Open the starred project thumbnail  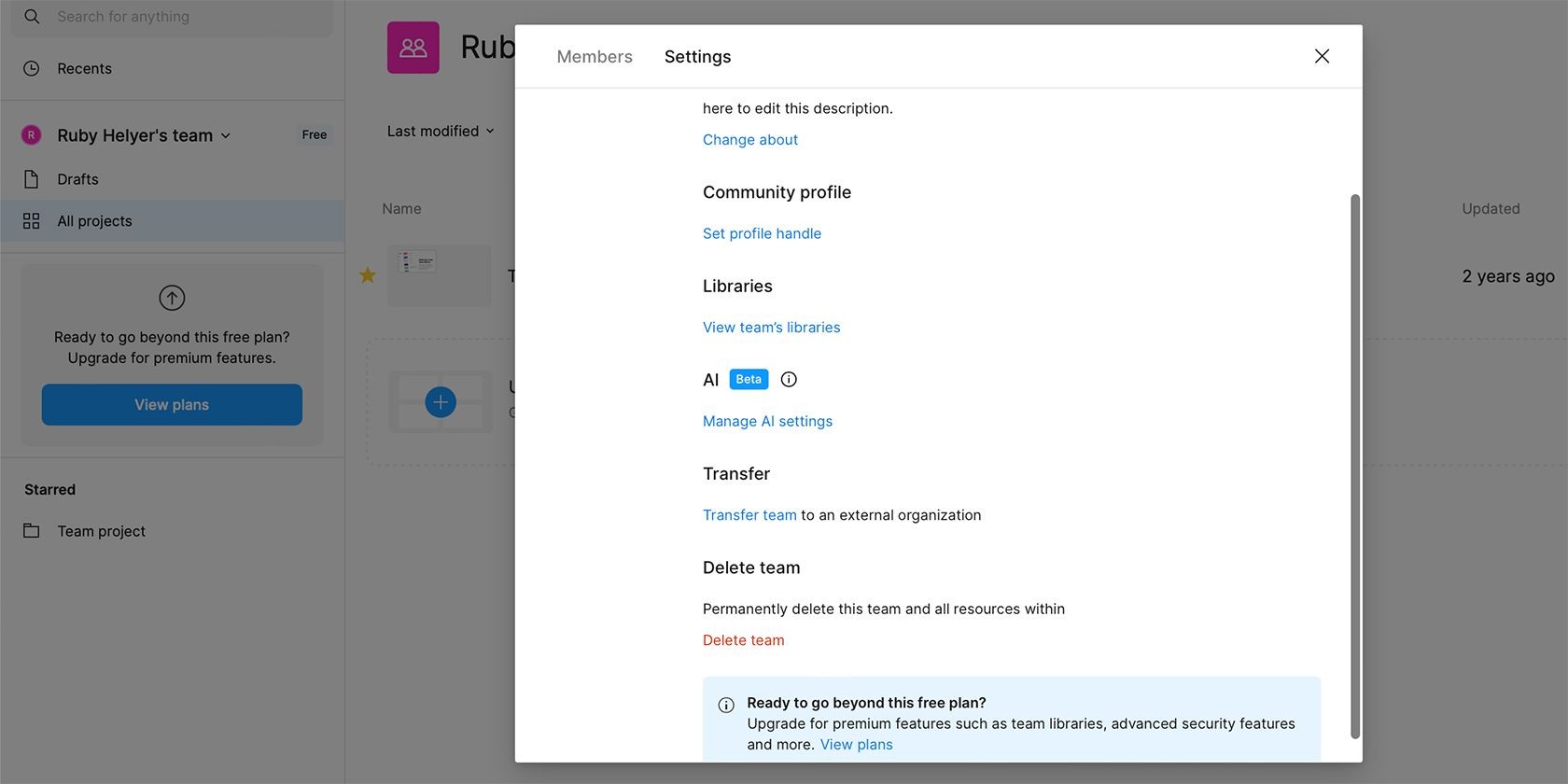coord(439,275)
